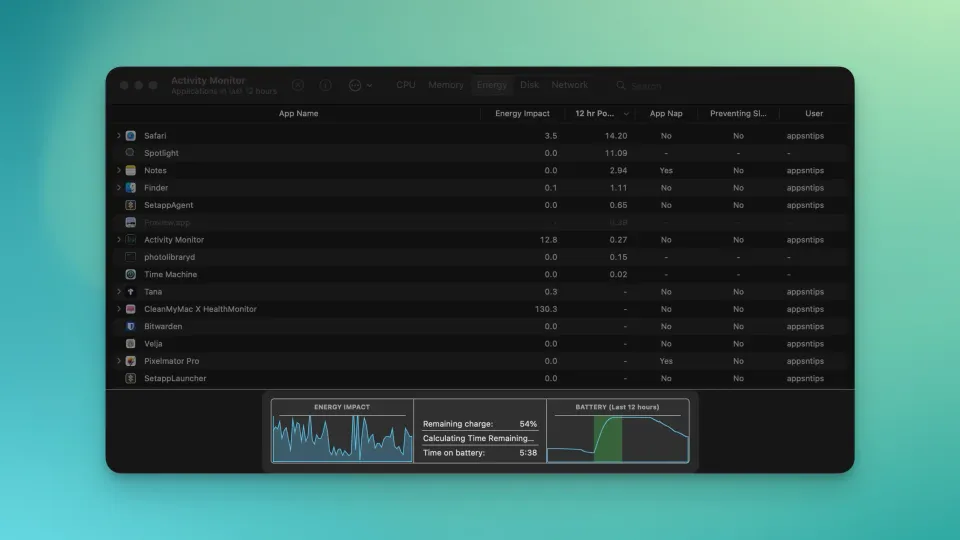Viewport: 960px width, 540px height.
Task: Select the Pixelmator Pro app icon
Action: point(131,361)
